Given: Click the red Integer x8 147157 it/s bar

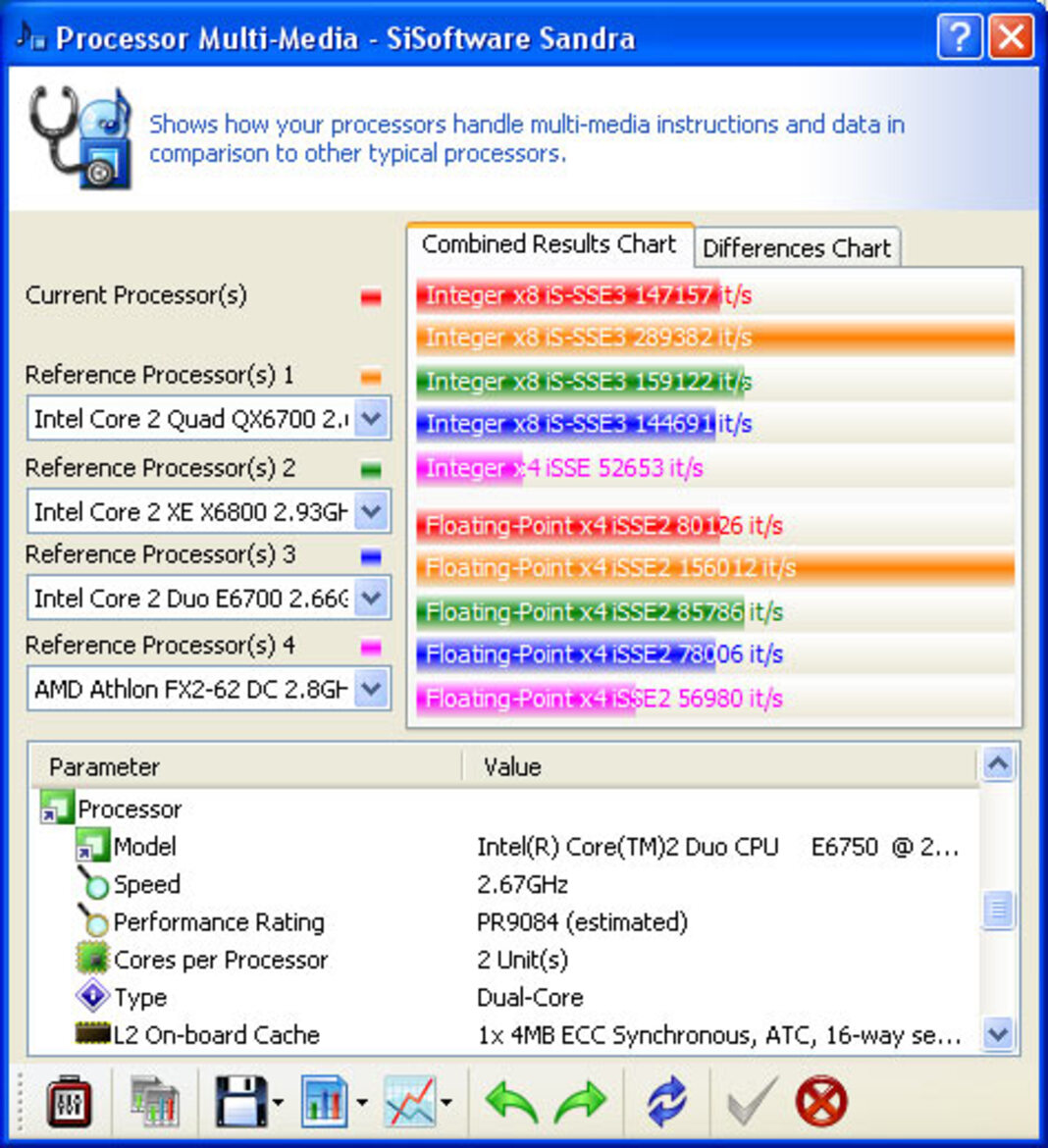Looking at the screenshot, I should click(x=568, y=295).
